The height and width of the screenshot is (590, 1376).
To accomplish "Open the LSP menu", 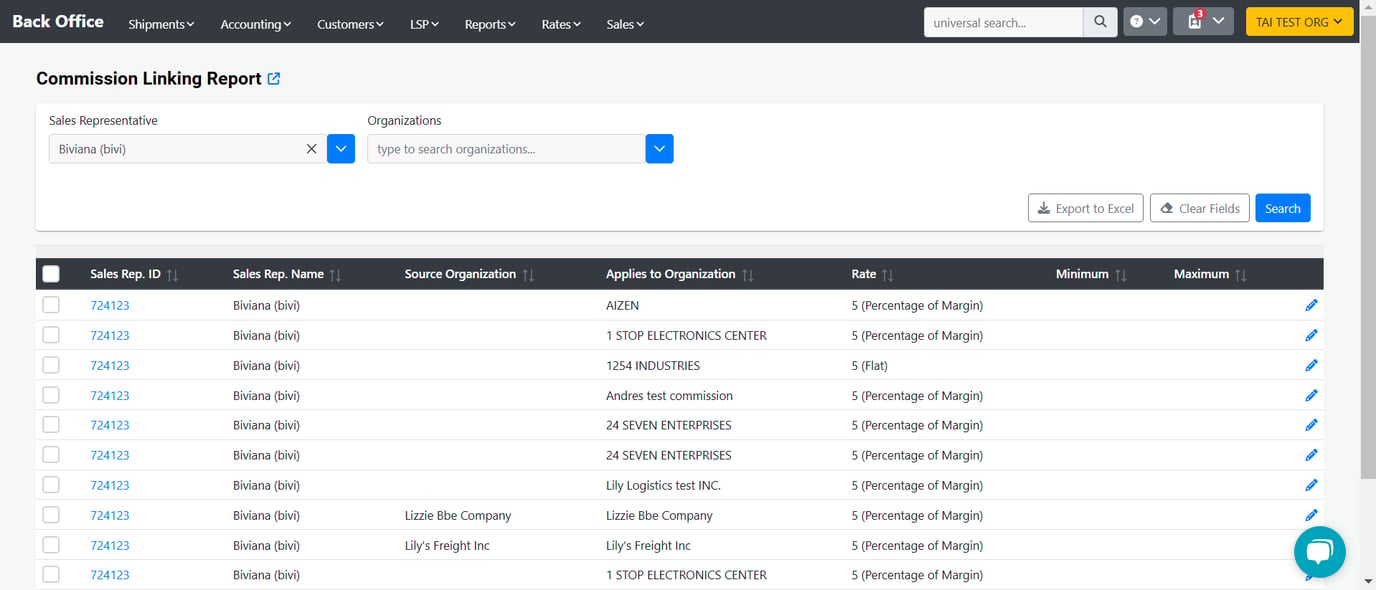I will (x=424, y=24).
